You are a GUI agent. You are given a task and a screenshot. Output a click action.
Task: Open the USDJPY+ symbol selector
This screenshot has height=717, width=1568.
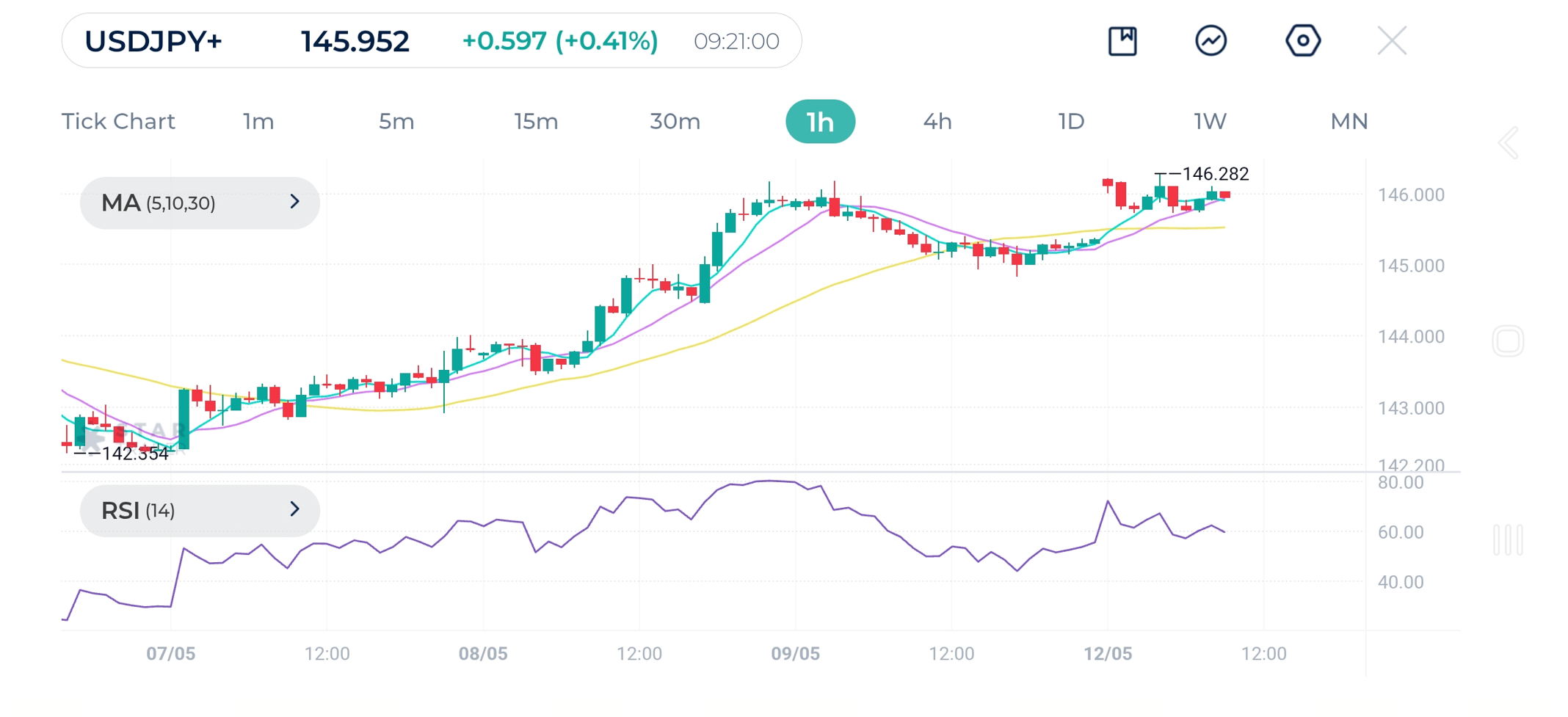click(153, 41)
